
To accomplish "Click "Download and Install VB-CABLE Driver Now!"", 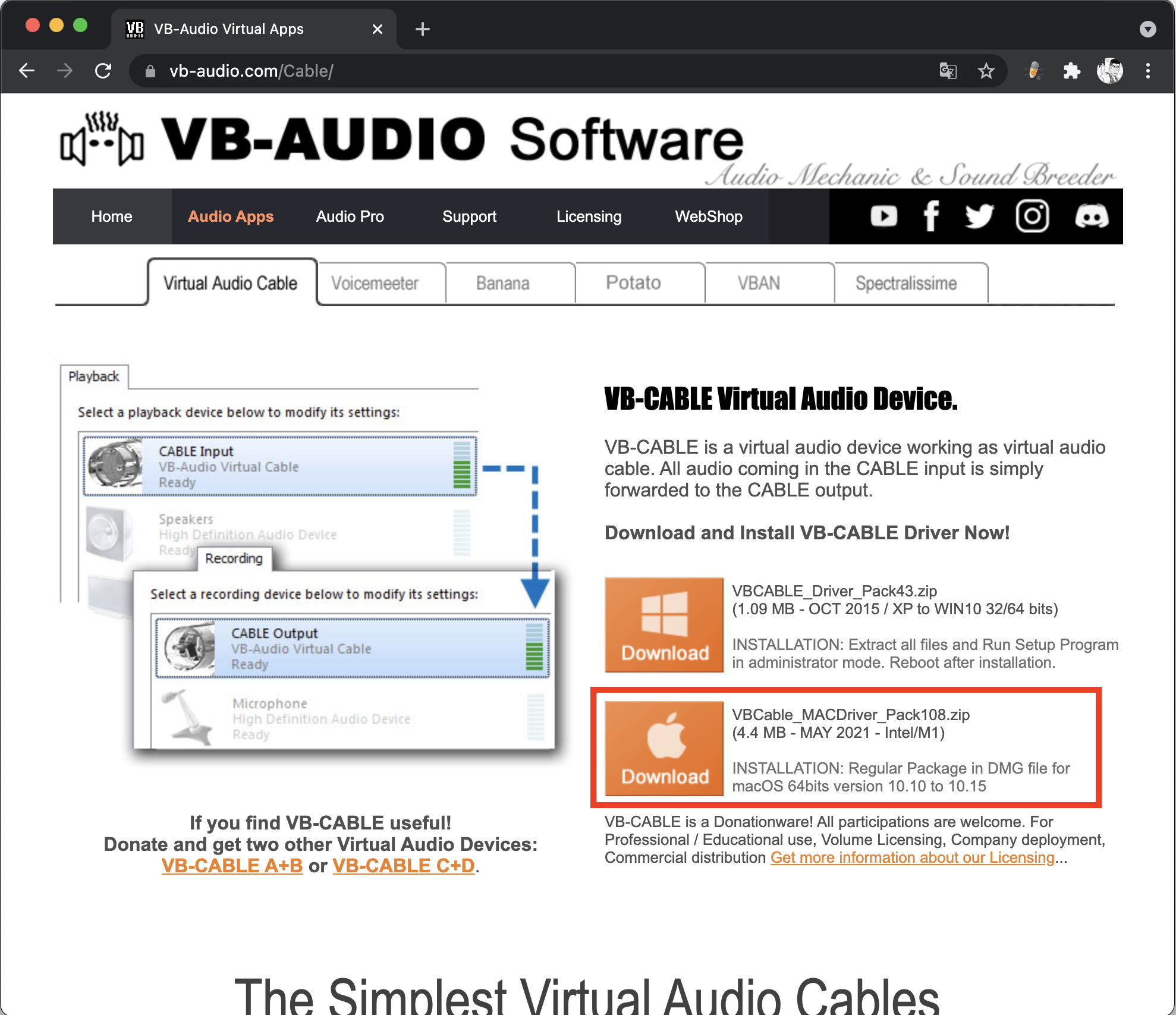I will (807, 533).
